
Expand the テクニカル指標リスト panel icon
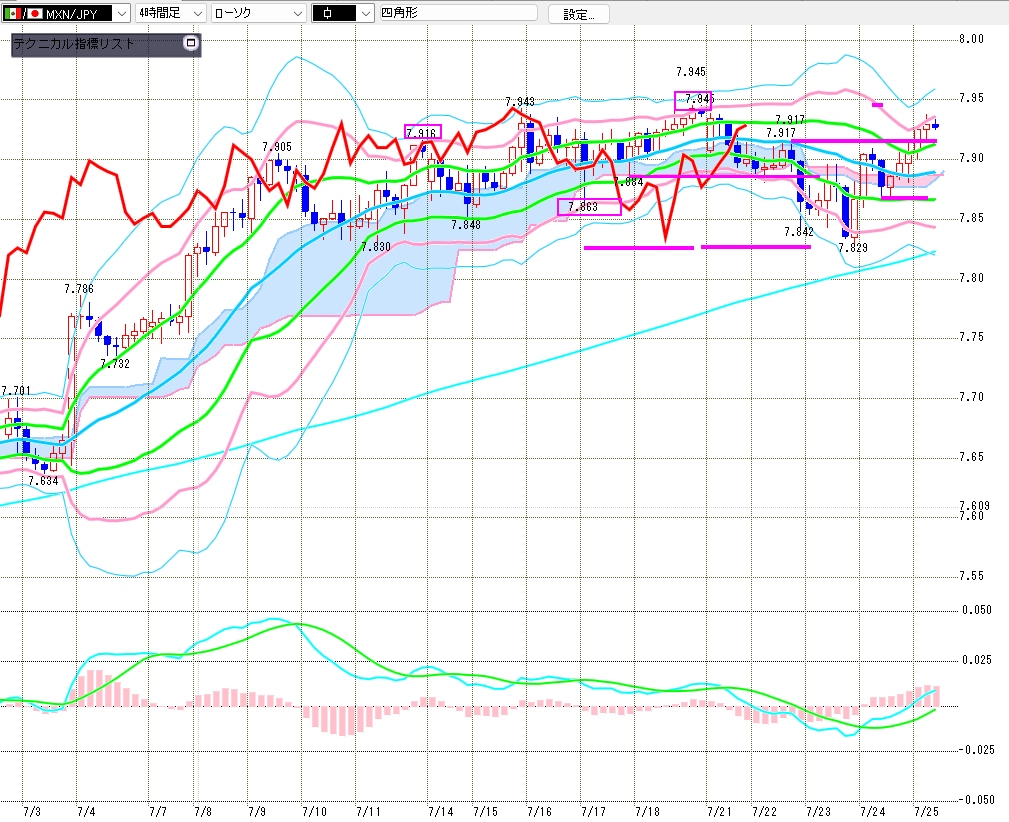190,43
